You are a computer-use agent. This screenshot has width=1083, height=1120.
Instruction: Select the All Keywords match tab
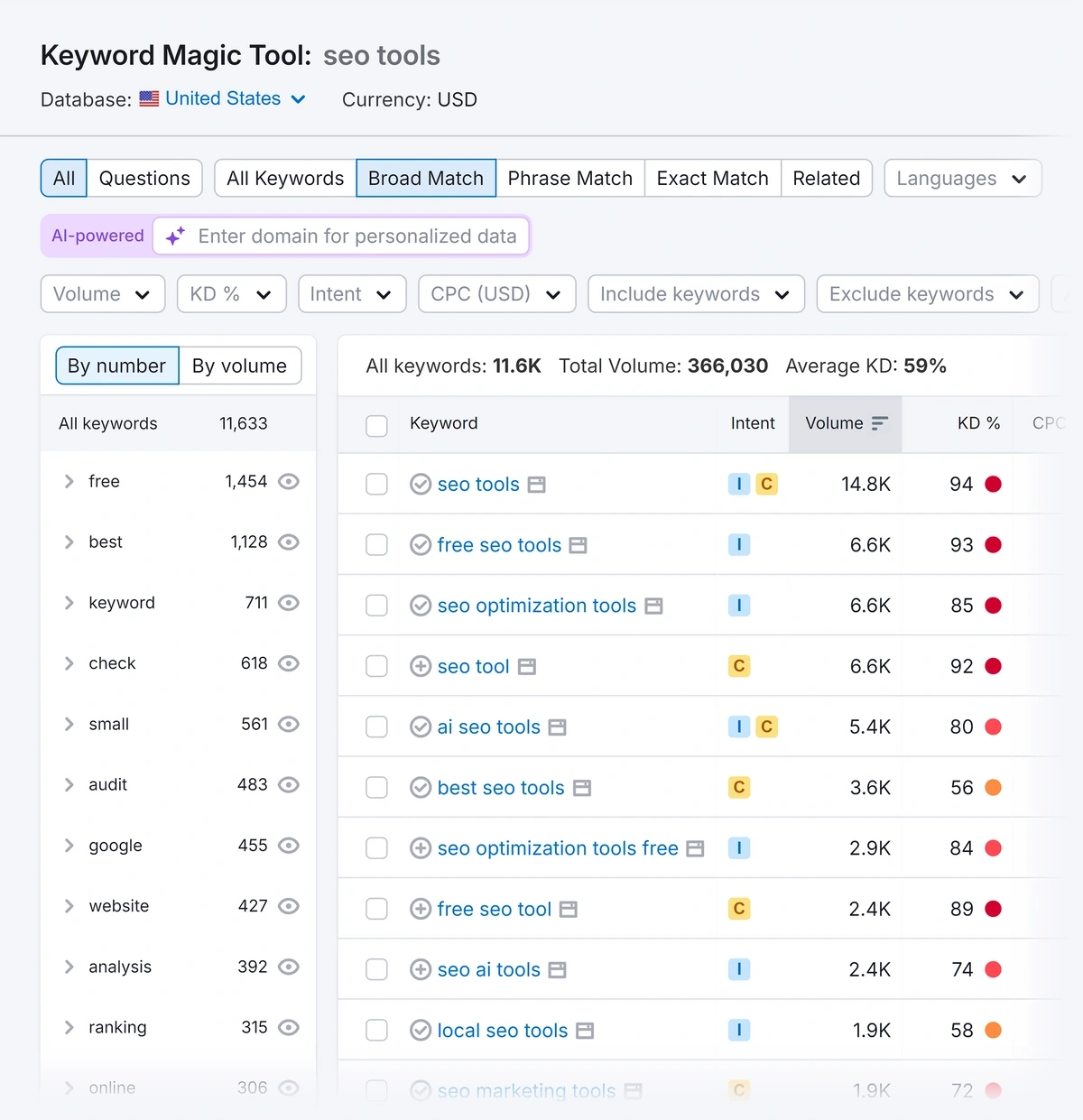coord(285,178)
